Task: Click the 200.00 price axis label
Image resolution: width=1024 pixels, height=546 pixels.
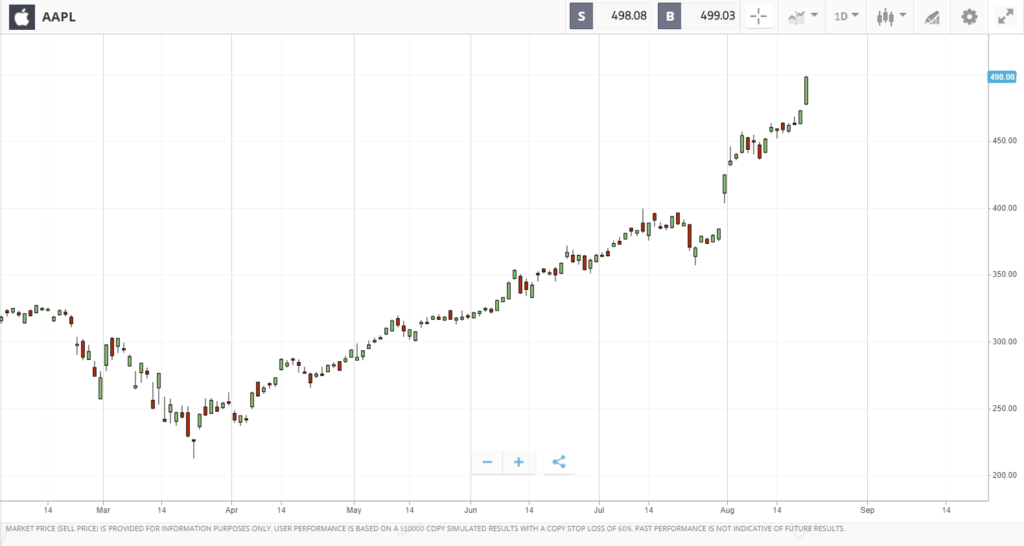Action: (x=1004, y=475)
